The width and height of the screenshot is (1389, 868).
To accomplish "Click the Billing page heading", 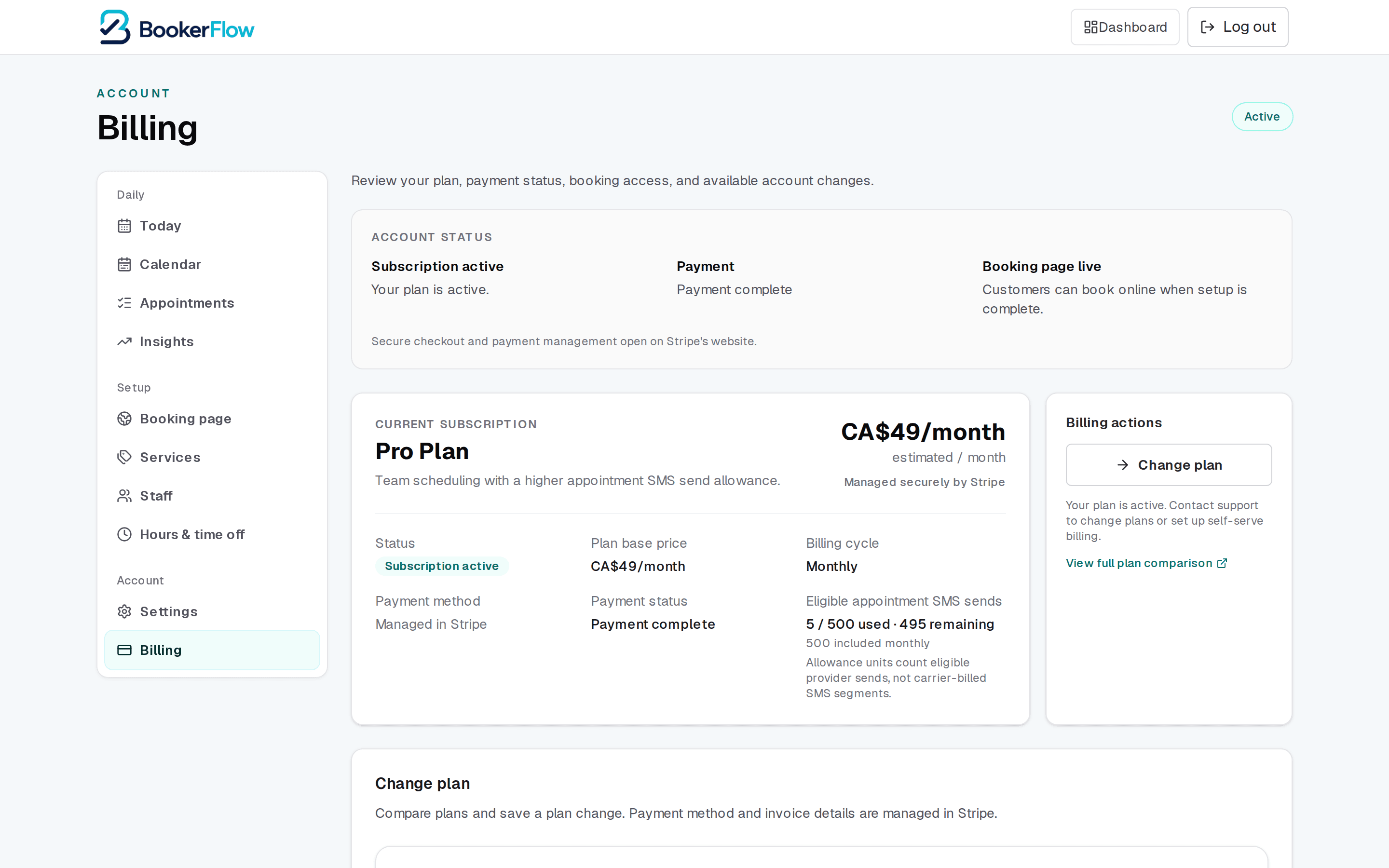I will click(148, 128).
